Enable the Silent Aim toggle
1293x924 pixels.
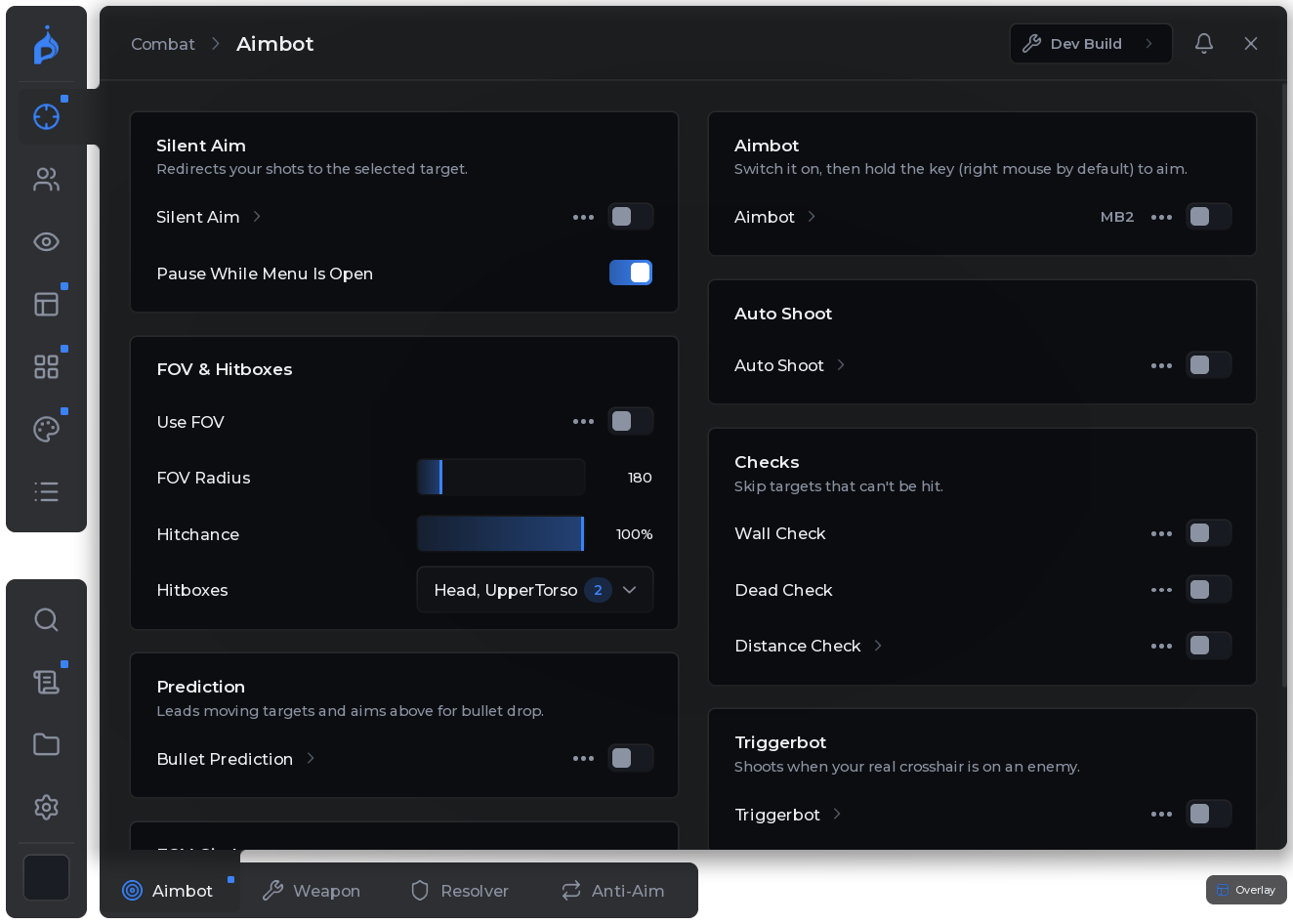631,217
